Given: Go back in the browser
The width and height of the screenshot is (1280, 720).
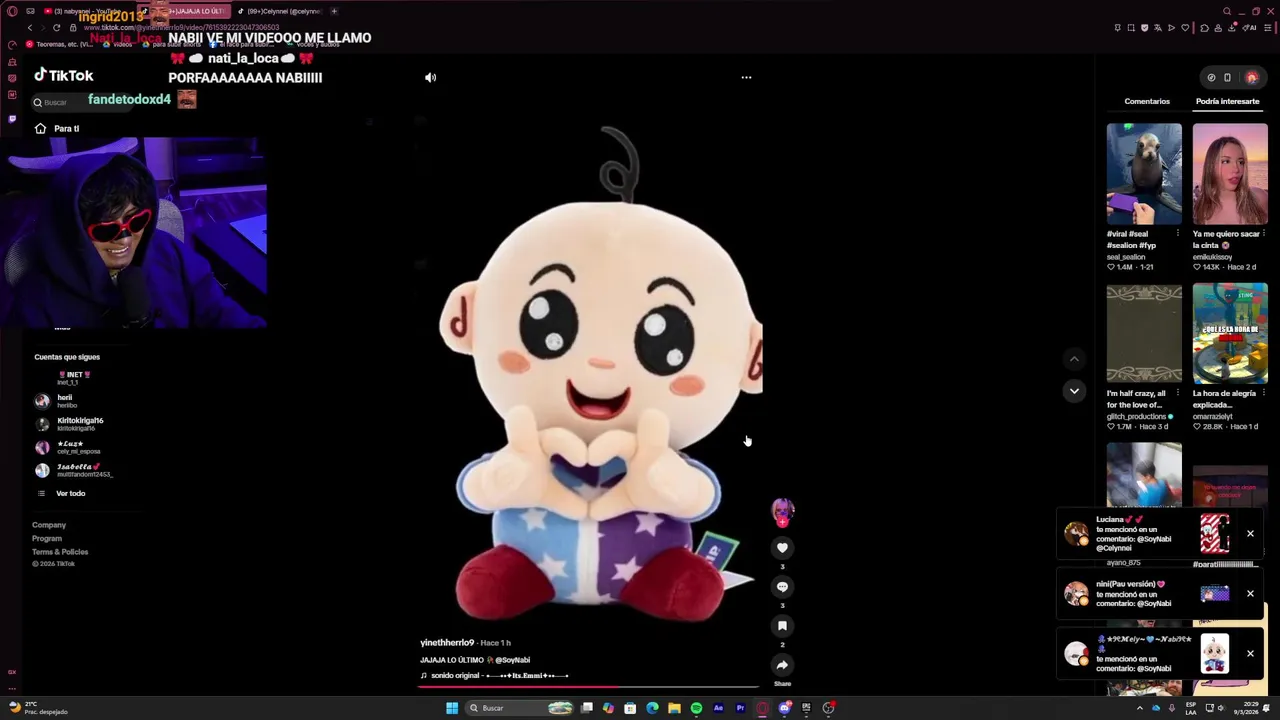Looking at the screenshot, I should click(x=30, y=28).
